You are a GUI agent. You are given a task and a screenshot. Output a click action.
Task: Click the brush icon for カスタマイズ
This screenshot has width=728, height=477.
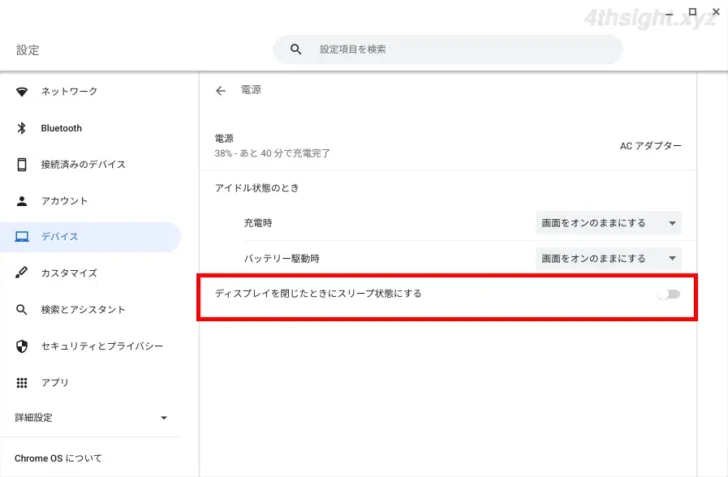[x=21, y=273]
